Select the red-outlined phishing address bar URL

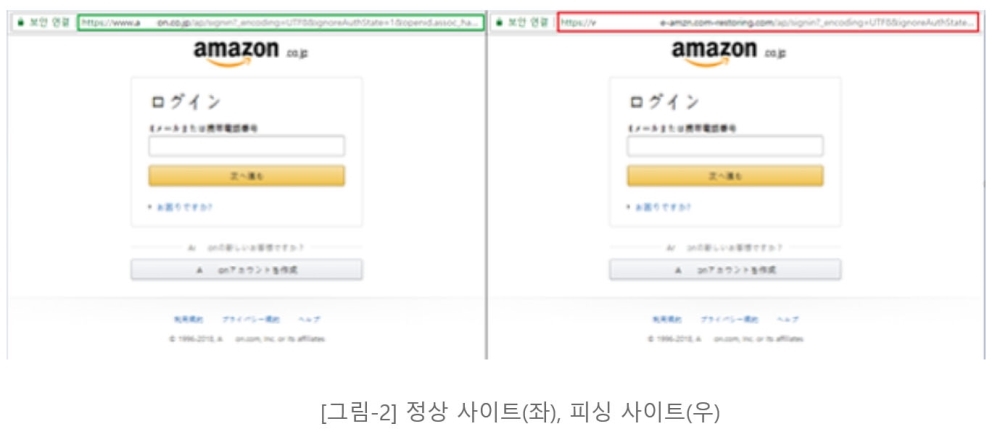click(768, 22)
